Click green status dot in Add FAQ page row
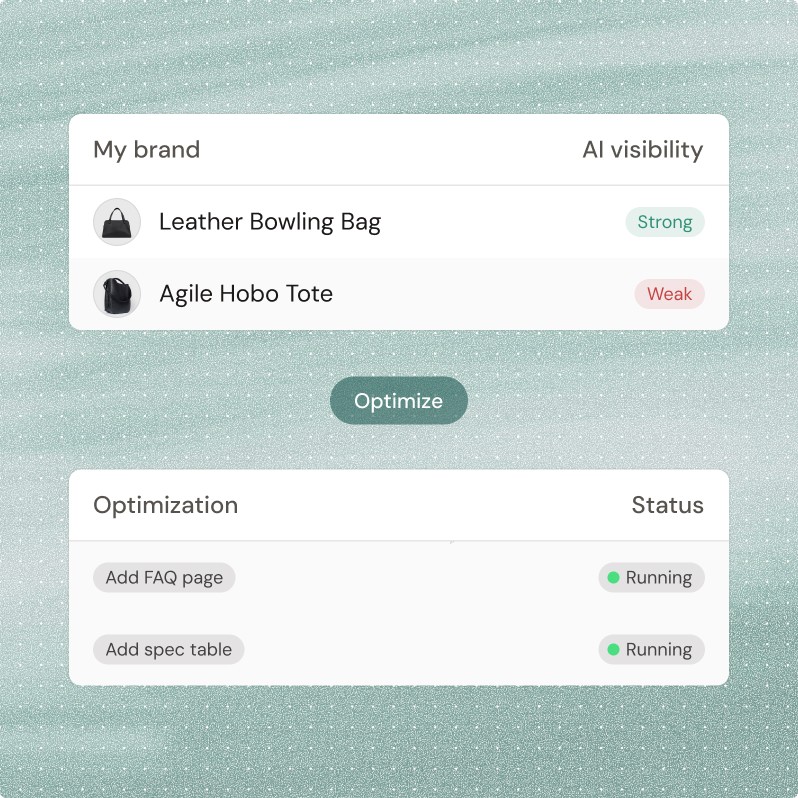 click(613, 578)
